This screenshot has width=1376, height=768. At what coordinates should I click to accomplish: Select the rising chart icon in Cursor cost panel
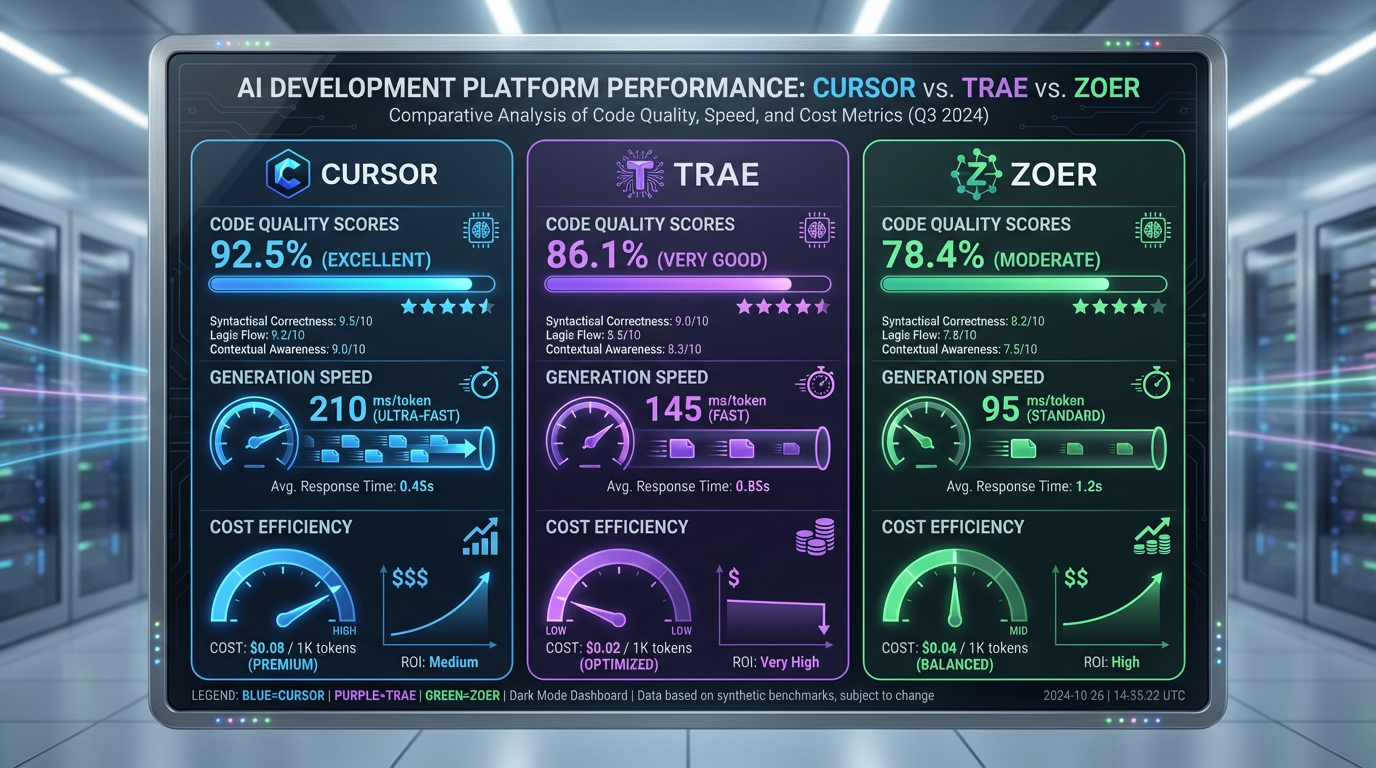click(481, 537)
